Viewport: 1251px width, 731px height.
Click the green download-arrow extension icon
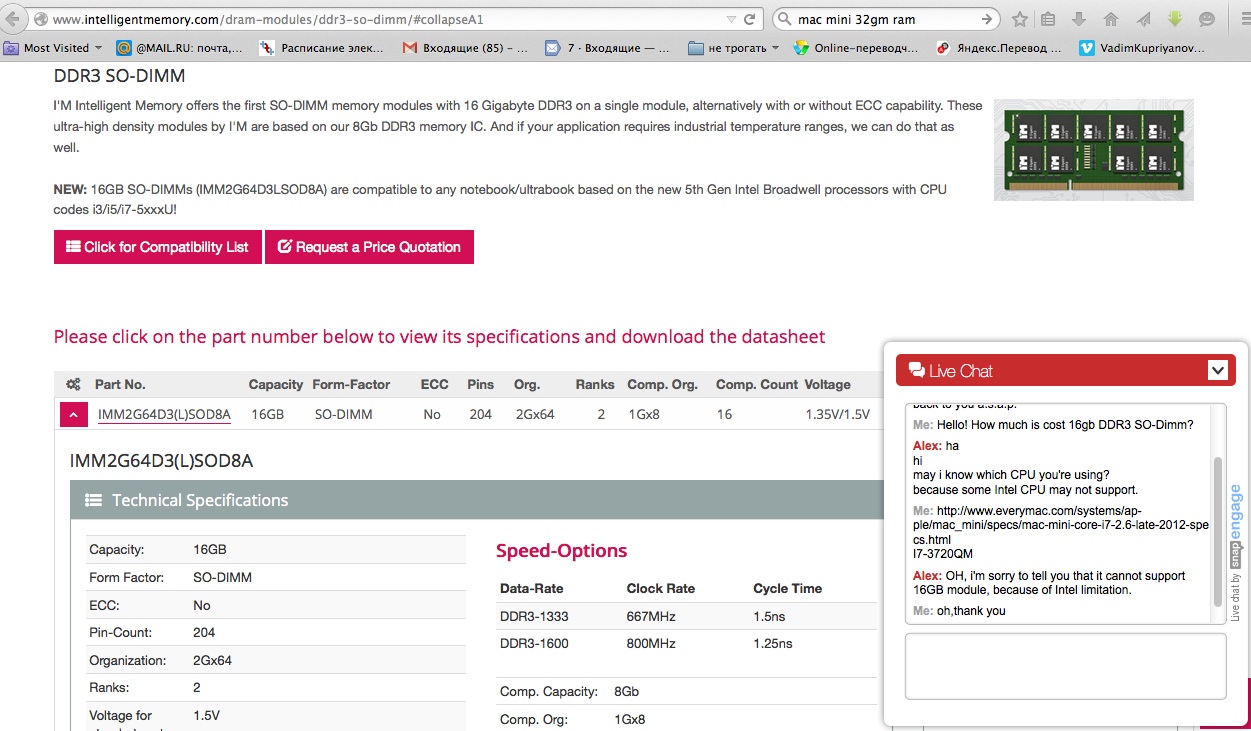tap(1175, 19)
